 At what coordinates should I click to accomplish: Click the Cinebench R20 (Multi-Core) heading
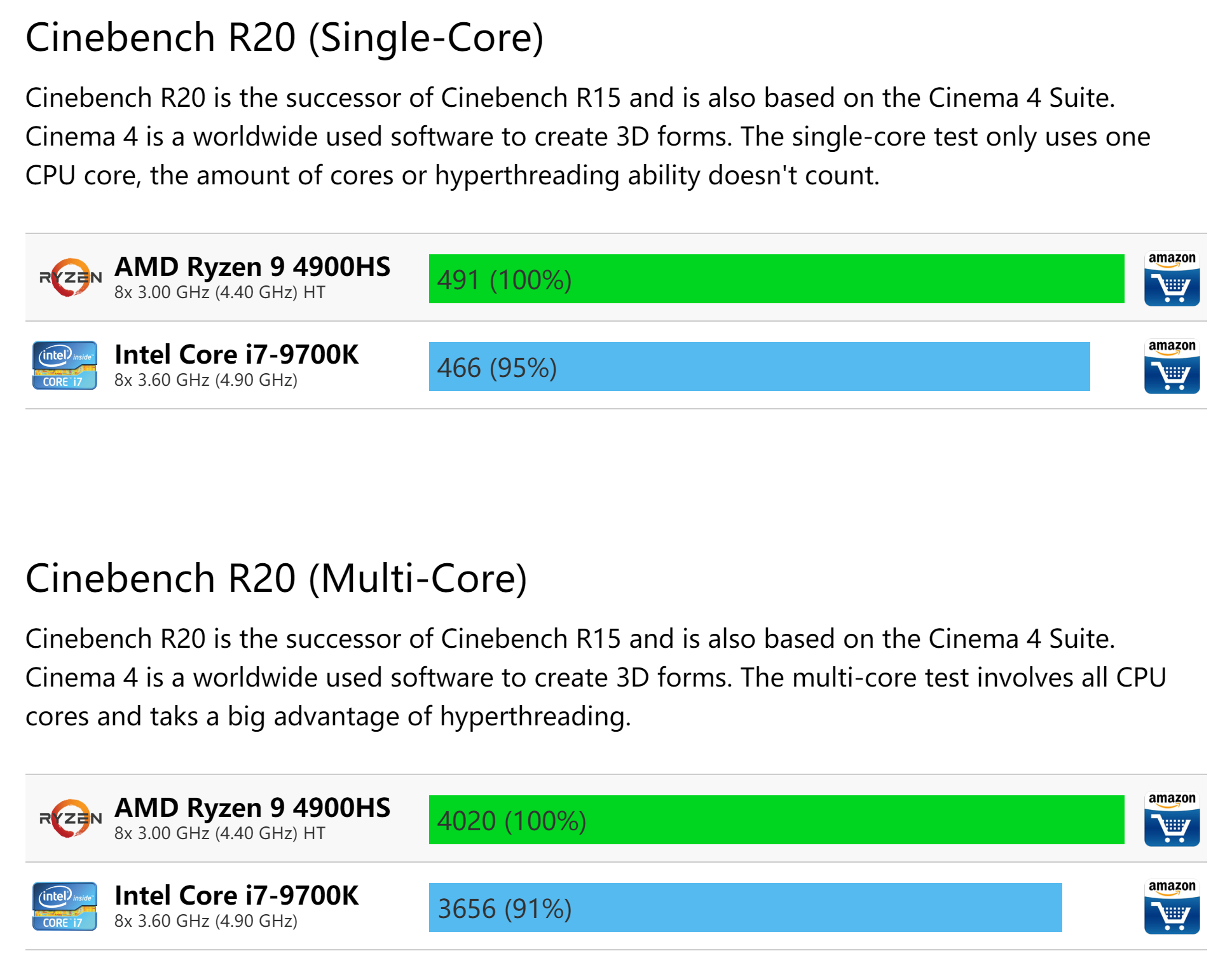[277, 578]
